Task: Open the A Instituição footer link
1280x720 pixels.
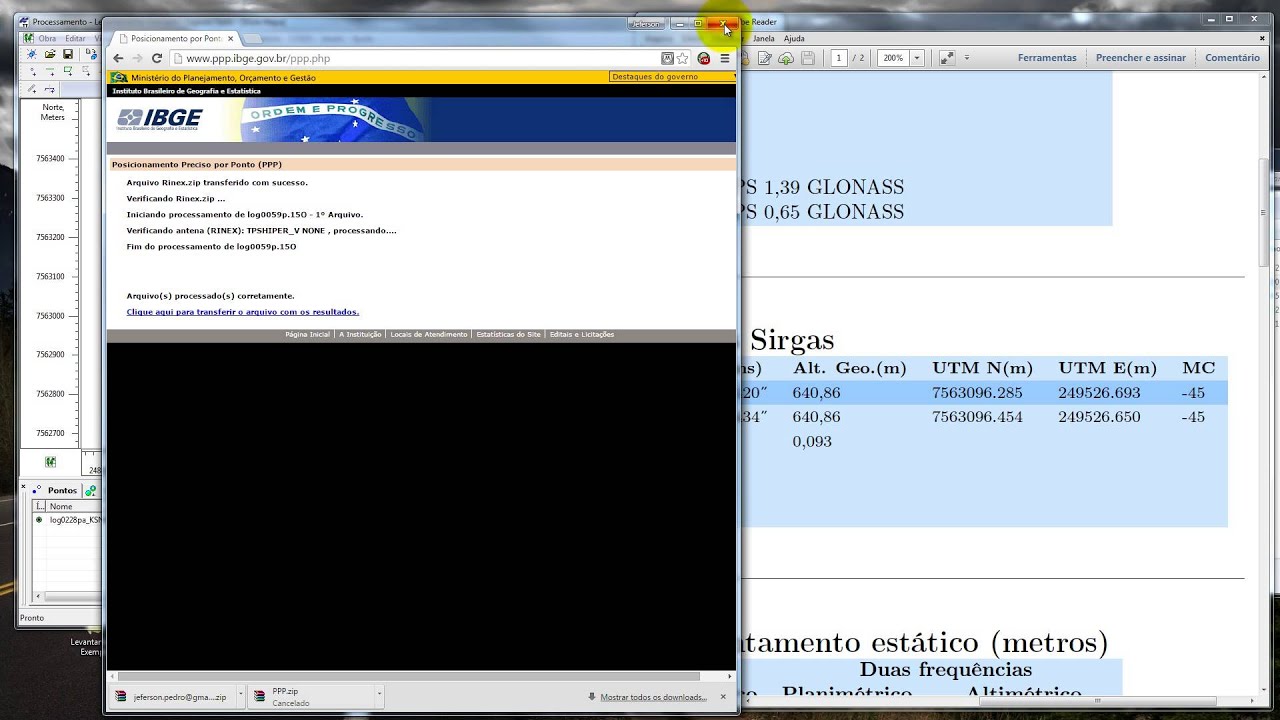Action: click(x=360, y=334)
